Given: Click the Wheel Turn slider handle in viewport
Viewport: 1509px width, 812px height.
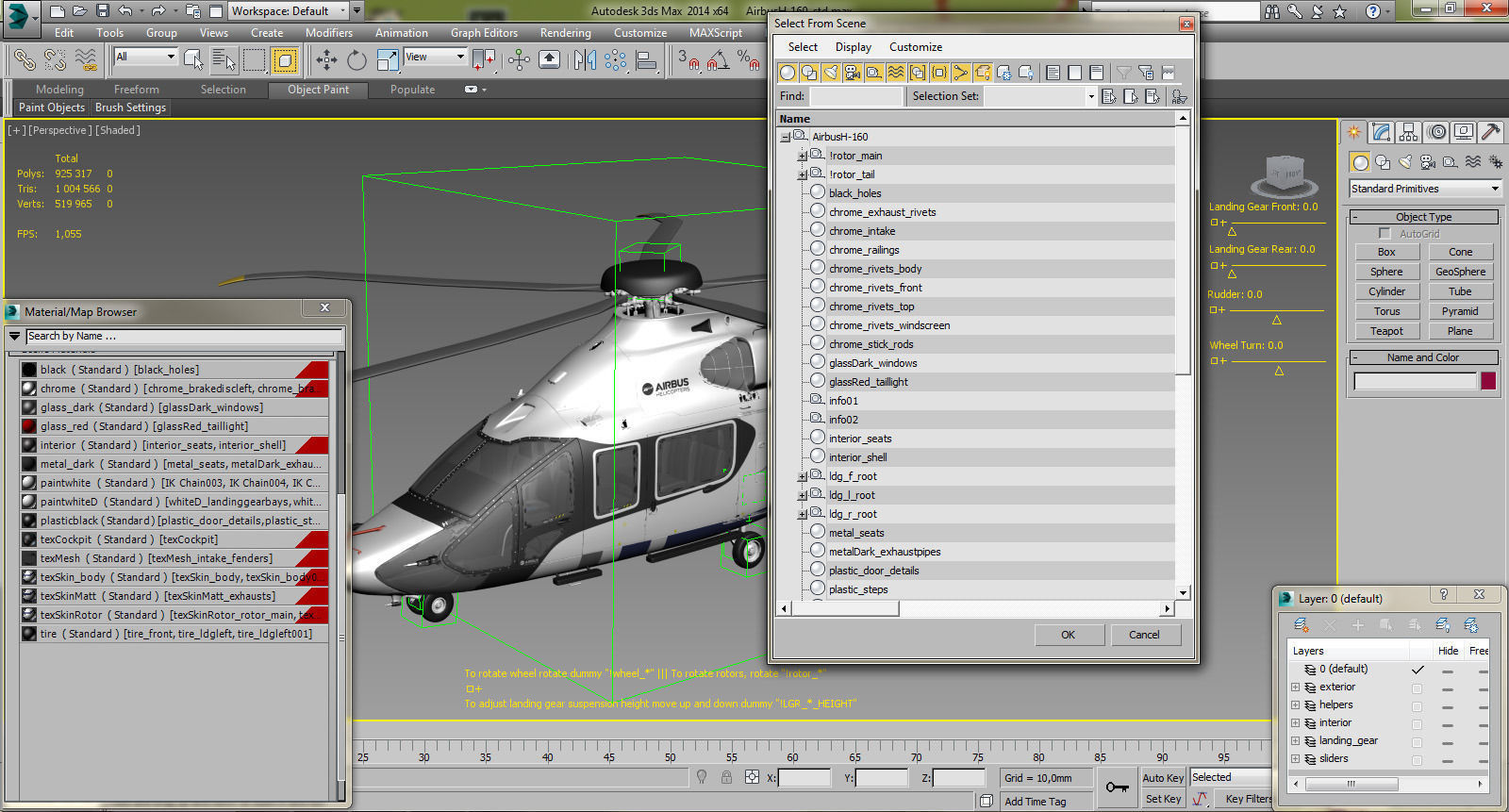Looking at the screenshot, I should [1279, 371].
